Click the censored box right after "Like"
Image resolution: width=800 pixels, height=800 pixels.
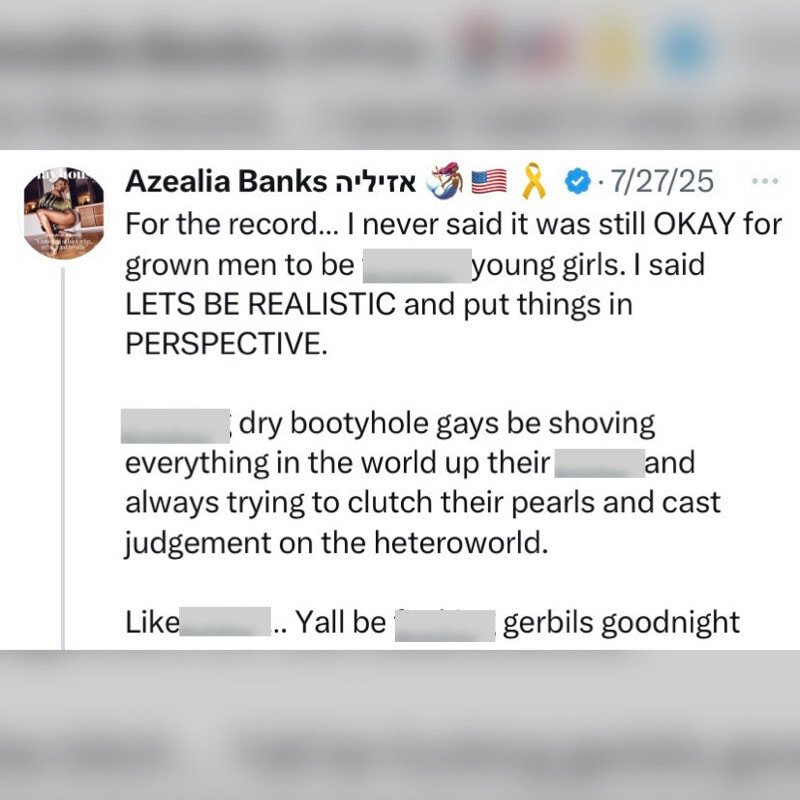(225, 621)
